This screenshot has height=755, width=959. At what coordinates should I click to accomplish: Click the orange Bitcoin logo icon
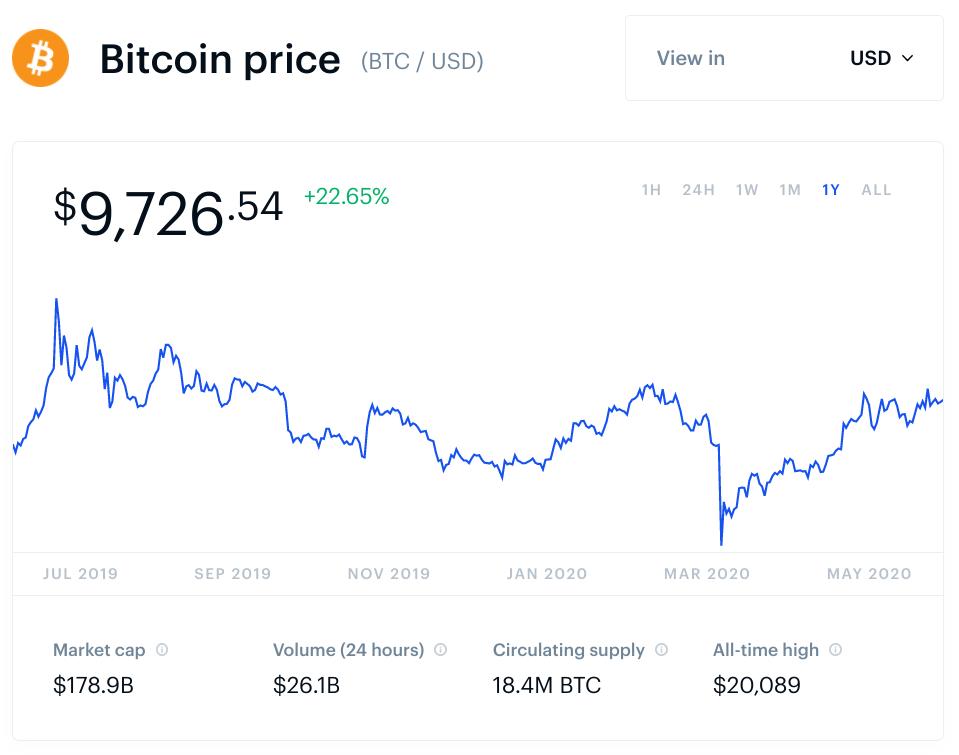[41, 59]
